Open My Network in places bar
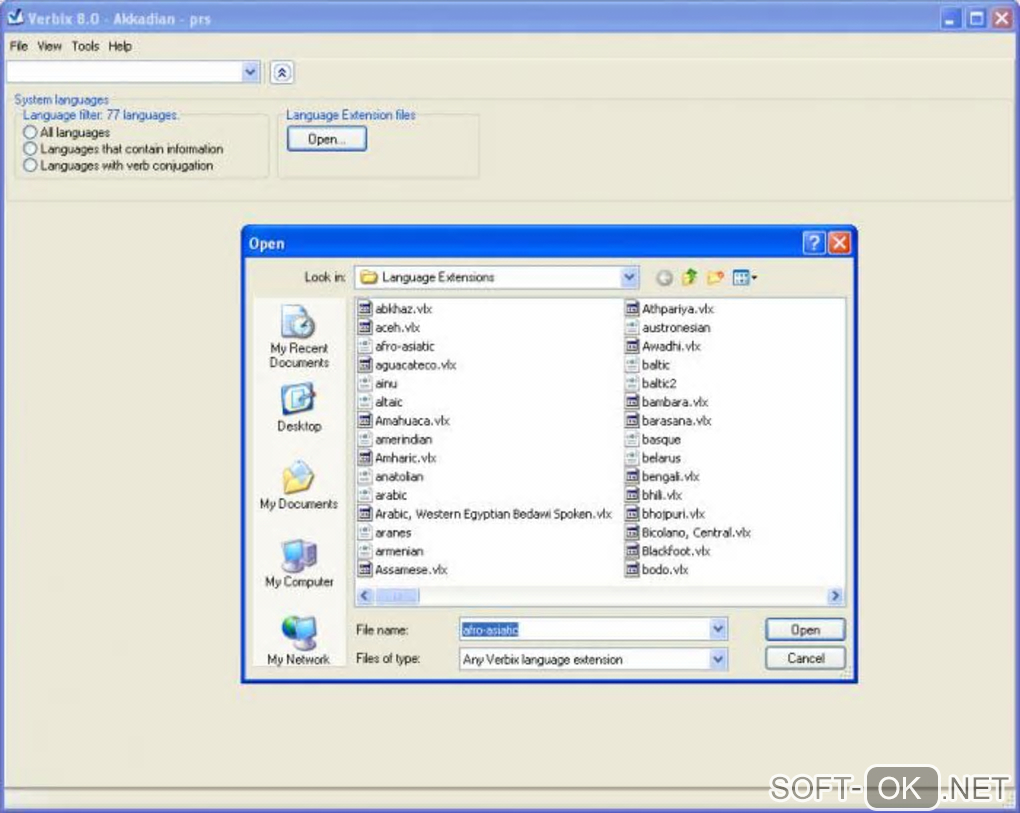Image resolution: width=1020 pixels, height=813 pixels. (x=299, y=641)
